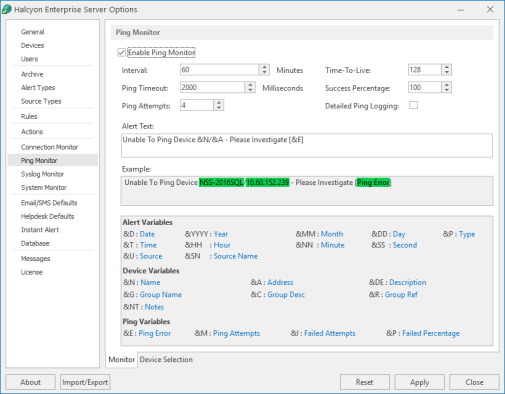Increase Time-To-Live with up arrow
Screen dimensions: 505x394
(447, 67)
